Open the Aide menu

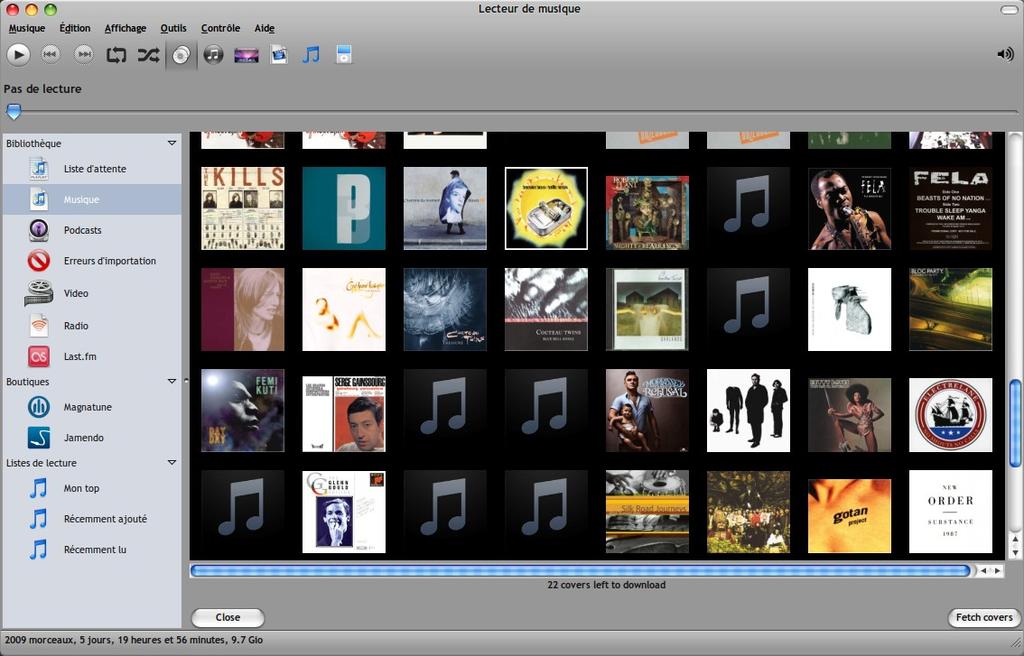click(264, 28)
